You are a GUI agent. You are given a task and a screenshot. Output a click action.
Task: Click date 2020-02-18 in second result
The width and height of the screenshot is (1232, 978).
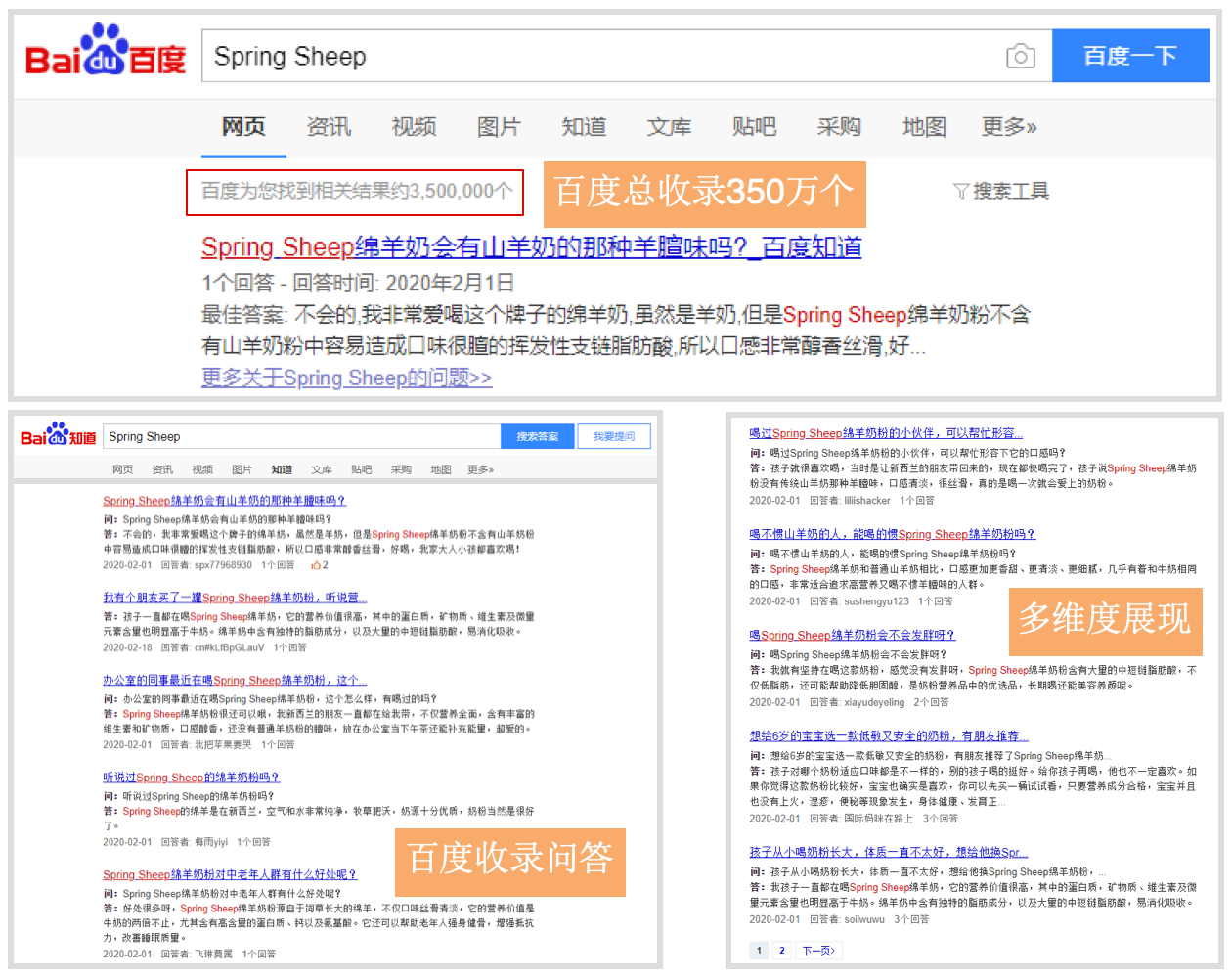[x=127, y=647]
